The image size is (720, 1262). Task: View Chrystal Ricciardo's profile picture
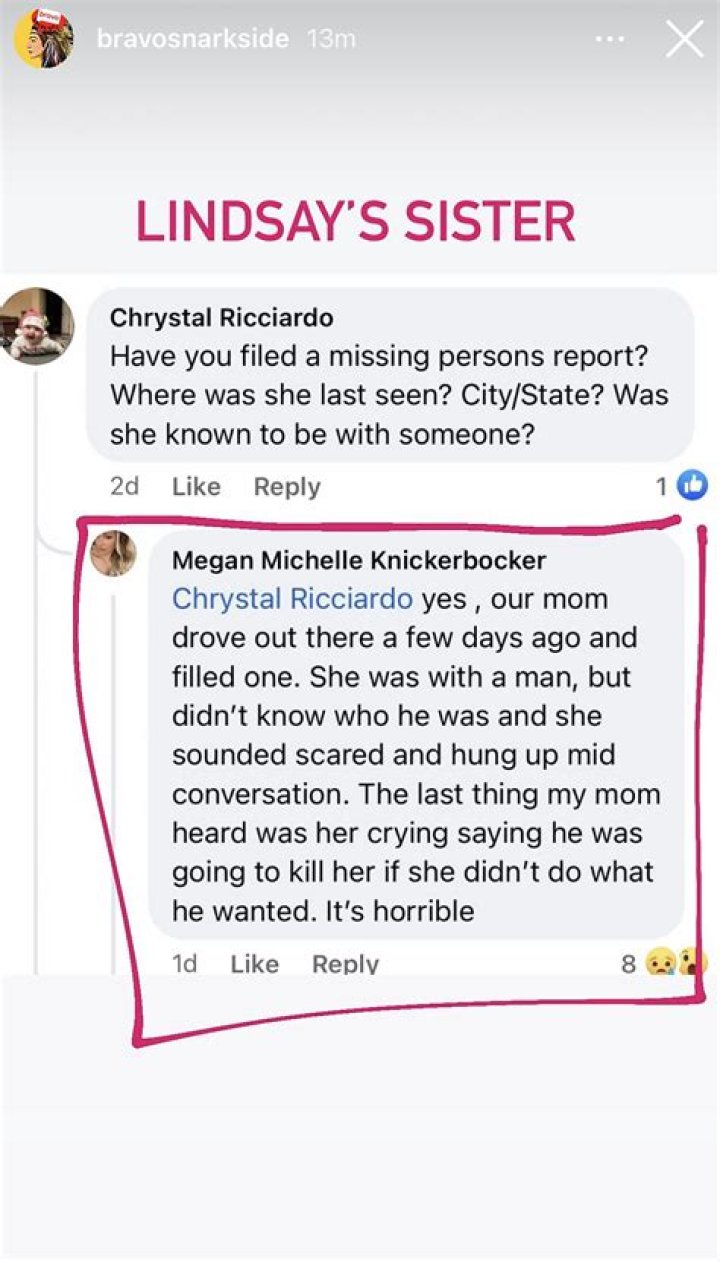[36, 325]
